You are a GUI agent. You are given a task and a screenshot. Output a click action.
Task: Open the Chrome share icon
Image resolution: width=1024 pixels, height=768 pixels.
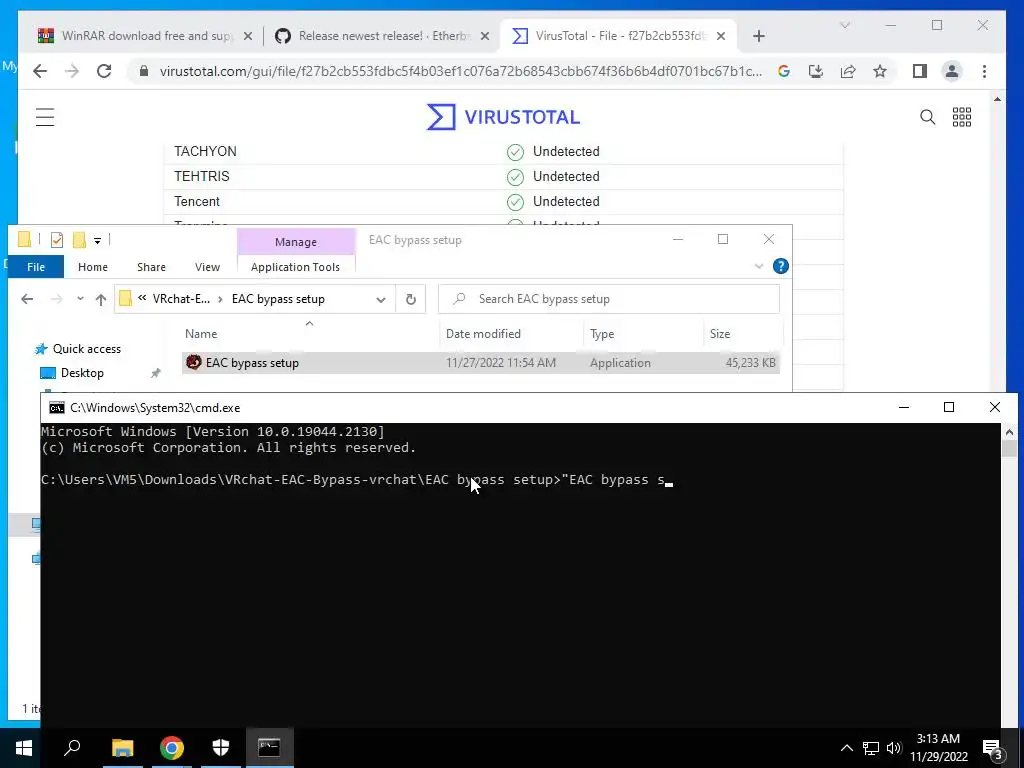pos(848,71)
